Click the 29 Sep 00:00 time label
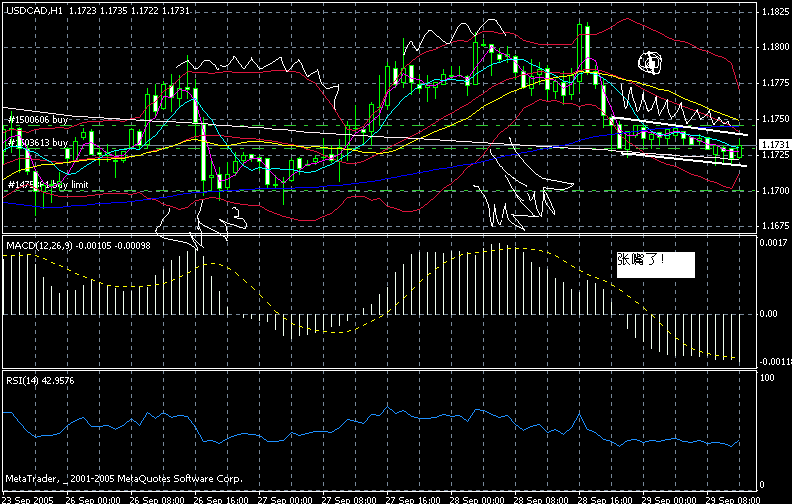Viewport: 792px width, 504px height. (x=669, y=500)
